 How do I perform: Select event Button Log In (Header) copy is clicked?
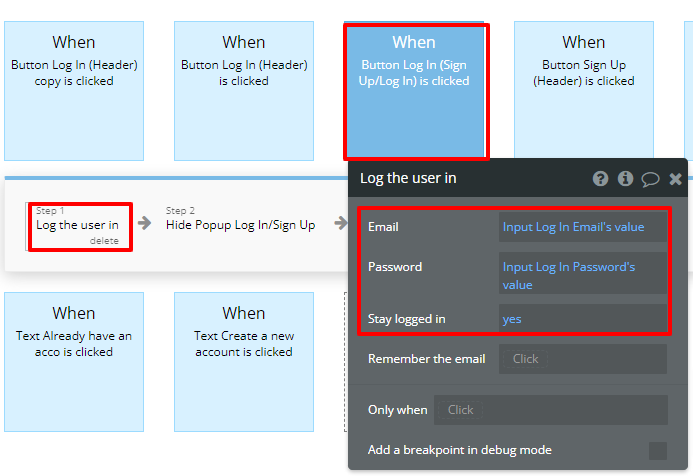[74, 91]
